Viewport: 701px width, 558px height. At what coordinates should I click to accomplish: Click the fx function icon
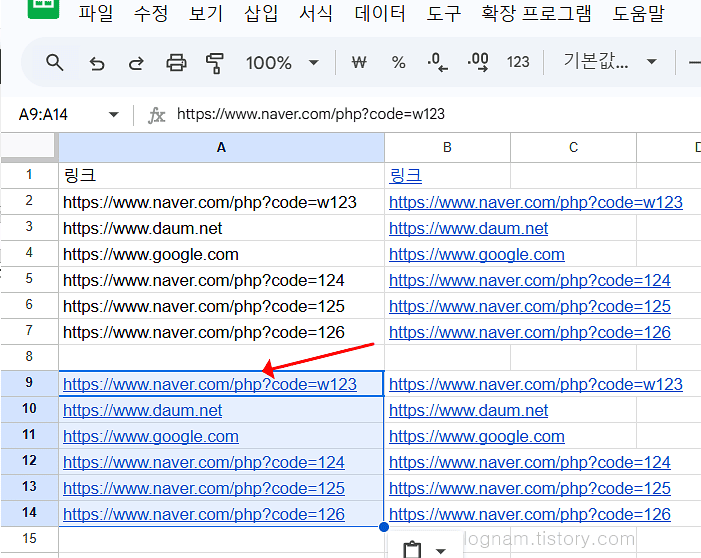click(156, 115)
